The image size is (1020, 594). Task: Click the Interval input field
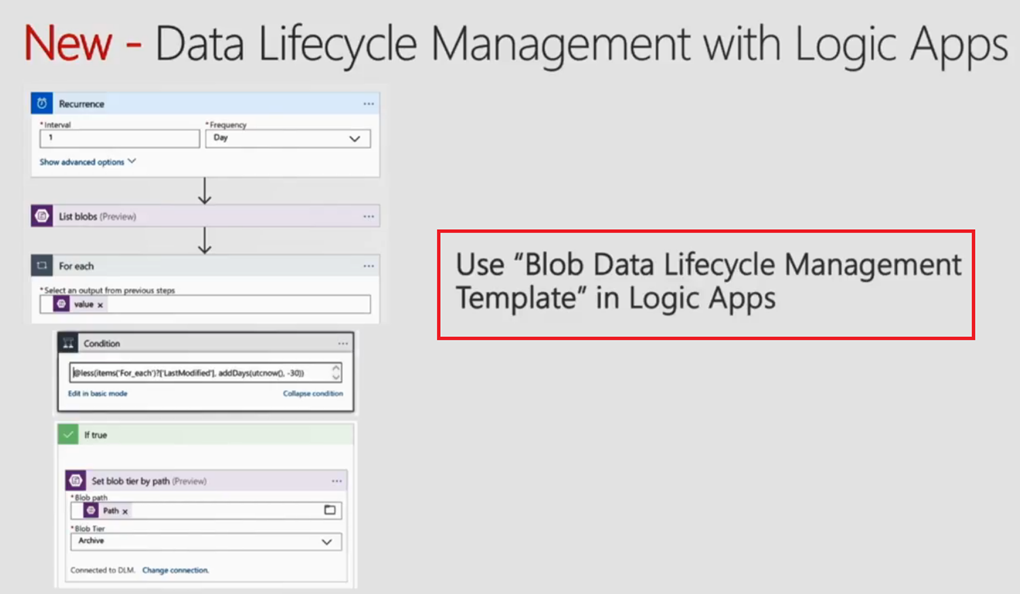[x=120, y=139]
